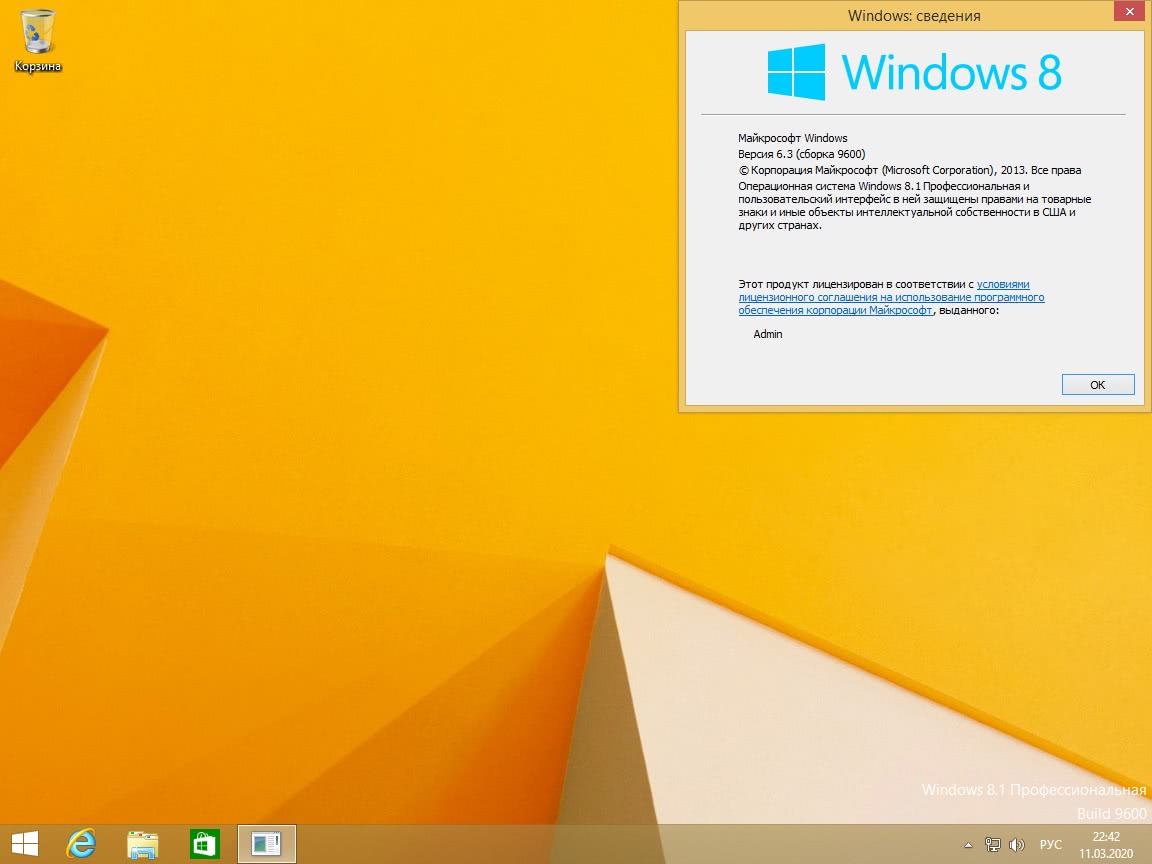Viewport: 1152px width, 864px height.
Task: Open the РУС input language switcher
Action: tap(1051, 844)
